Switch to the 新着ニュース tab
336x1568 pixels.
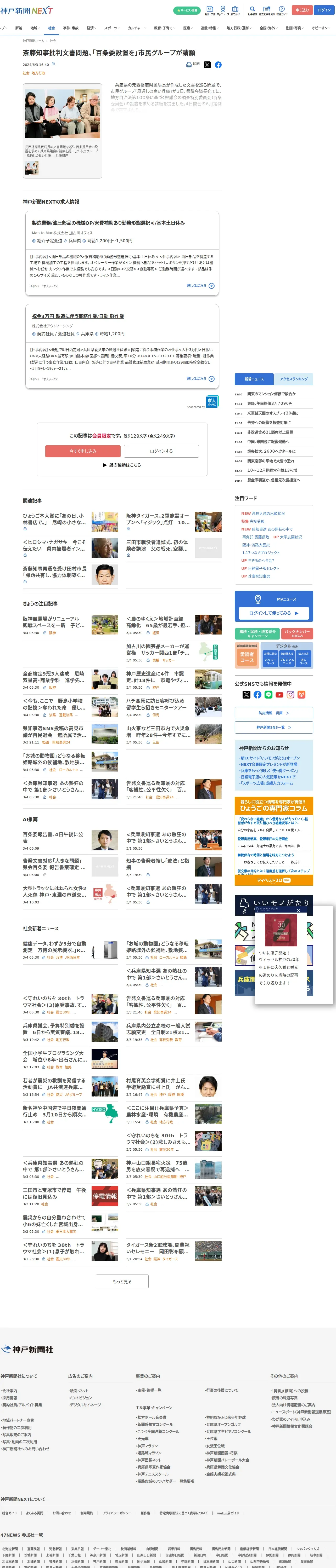click(254, 379)
